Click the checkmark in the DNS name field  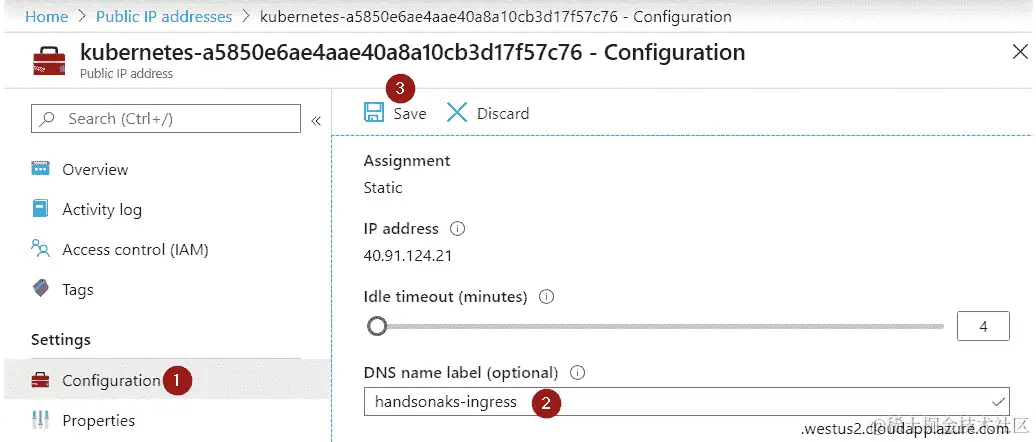(x=998, y=402)
